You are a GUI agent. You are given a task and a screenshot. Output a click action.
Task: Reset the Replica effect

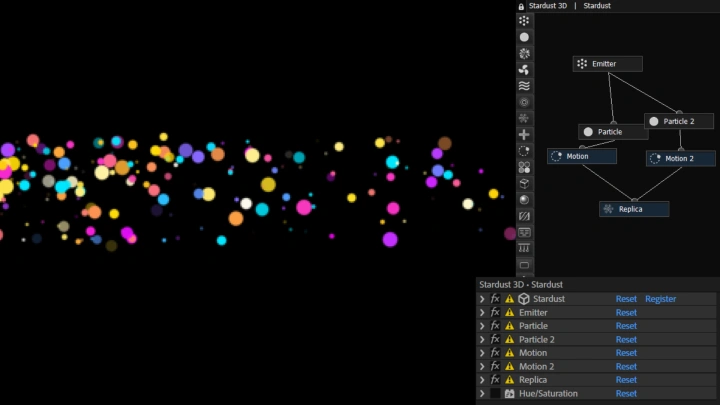point(626,380)
